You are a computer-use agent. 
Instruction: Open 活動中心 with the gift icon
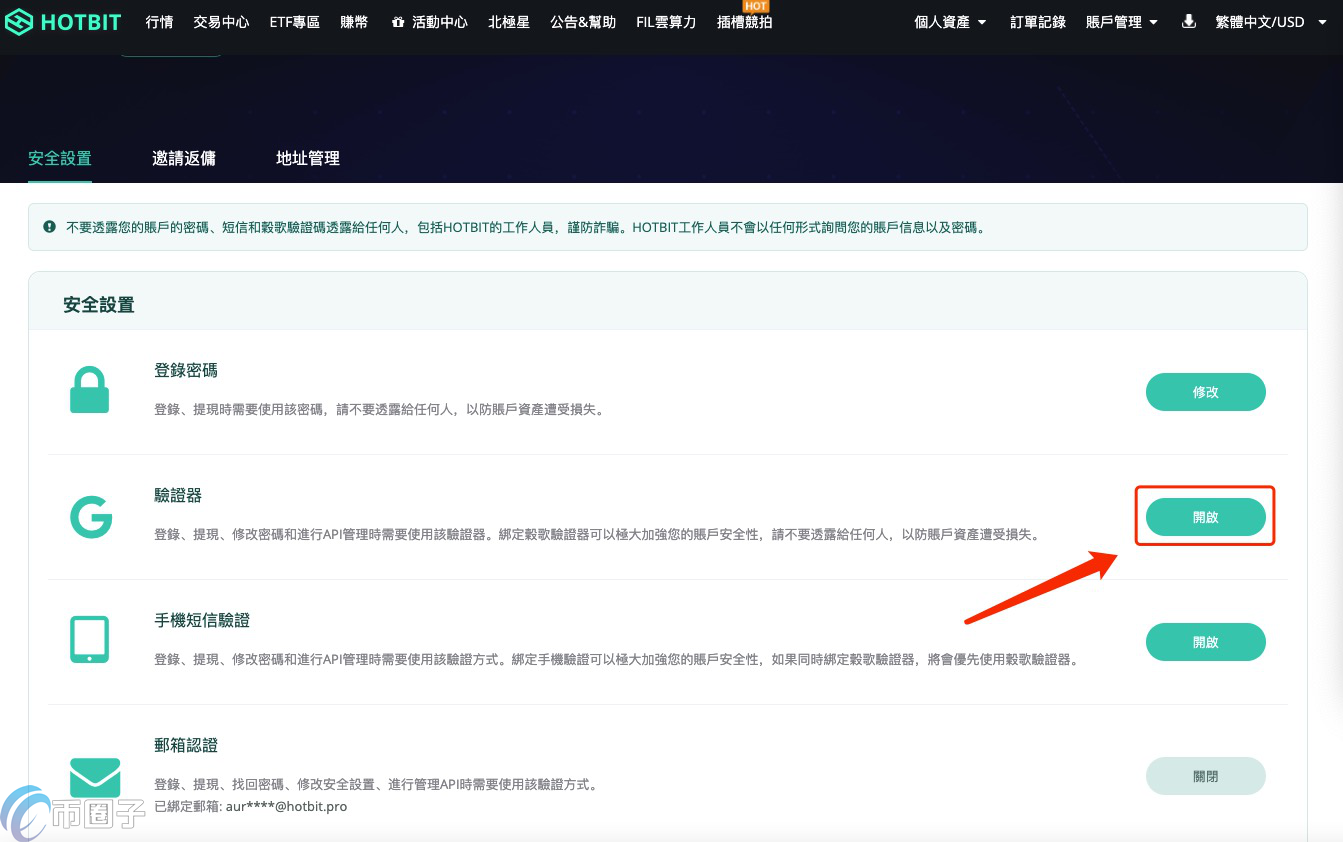[x=429, y=22]
